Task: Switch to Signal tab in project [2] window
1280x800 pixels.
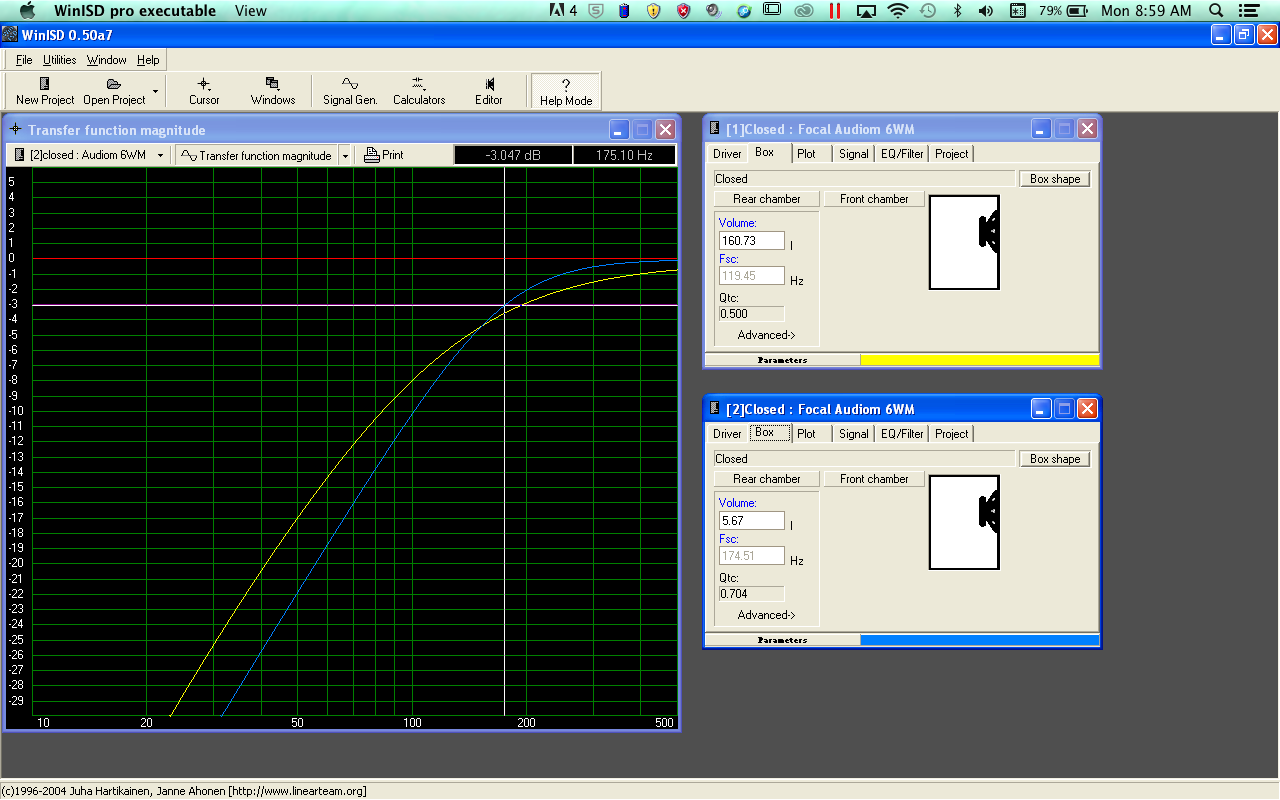Action: point(853,433)
